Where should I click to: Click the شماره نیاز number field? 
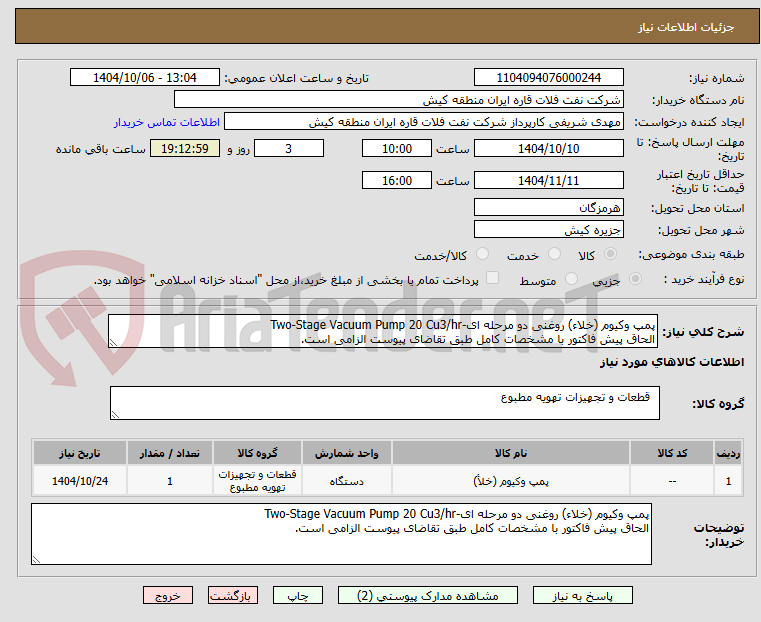point(548,78)
